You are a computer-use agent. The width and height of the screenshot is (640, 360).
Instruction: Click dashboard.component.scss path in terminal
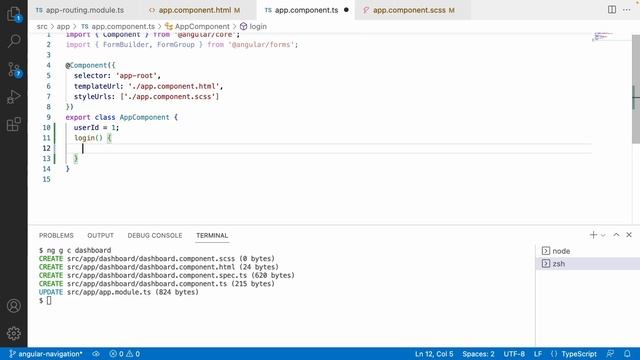point(151,258)
